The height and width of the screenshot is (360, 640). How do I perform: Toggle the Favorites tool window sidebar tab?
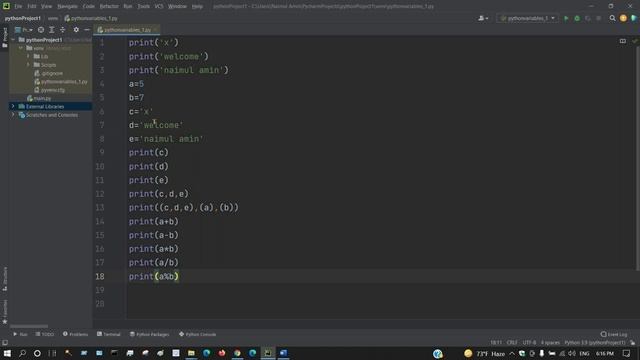[4, 312]
